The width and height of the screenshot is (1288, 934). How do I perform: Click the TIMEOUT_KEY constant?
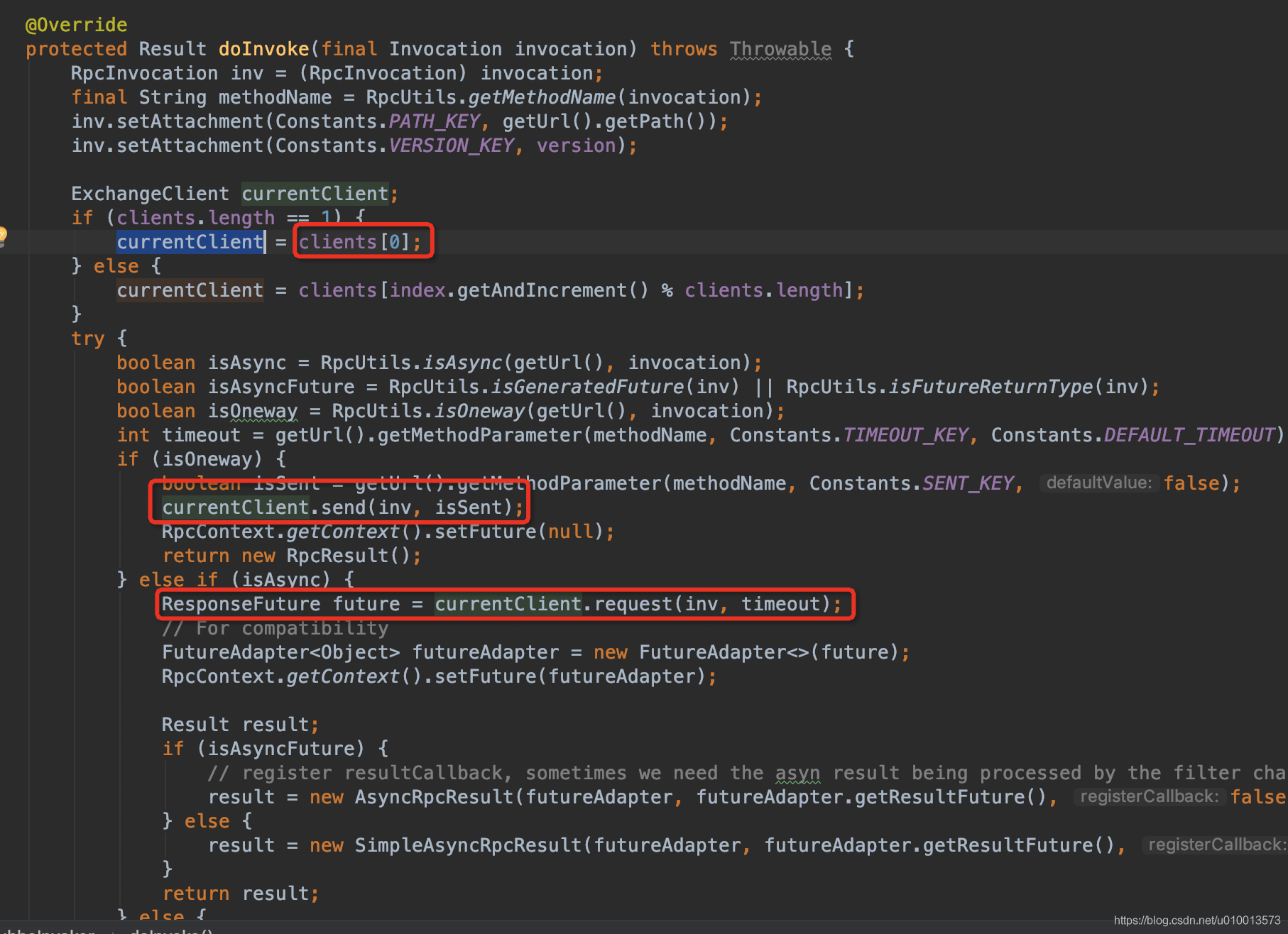pyautogui.click(x=905, y=435)
